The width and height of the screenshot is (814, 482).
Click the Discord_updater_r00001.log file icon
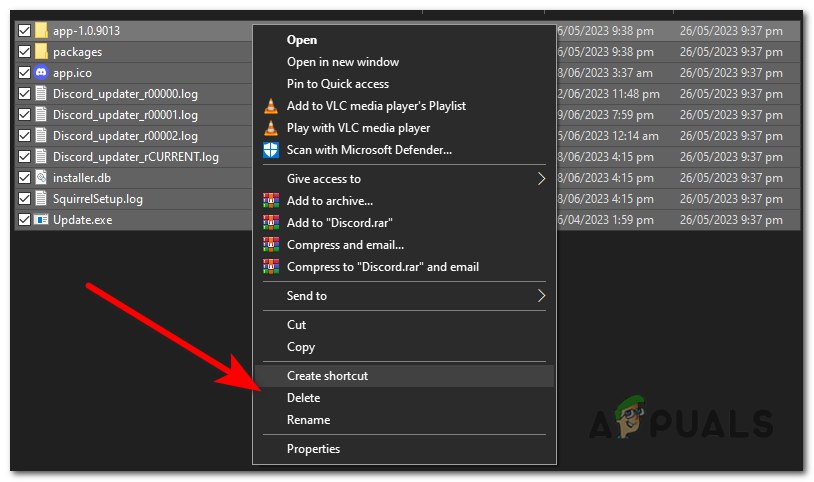point(41,114)
